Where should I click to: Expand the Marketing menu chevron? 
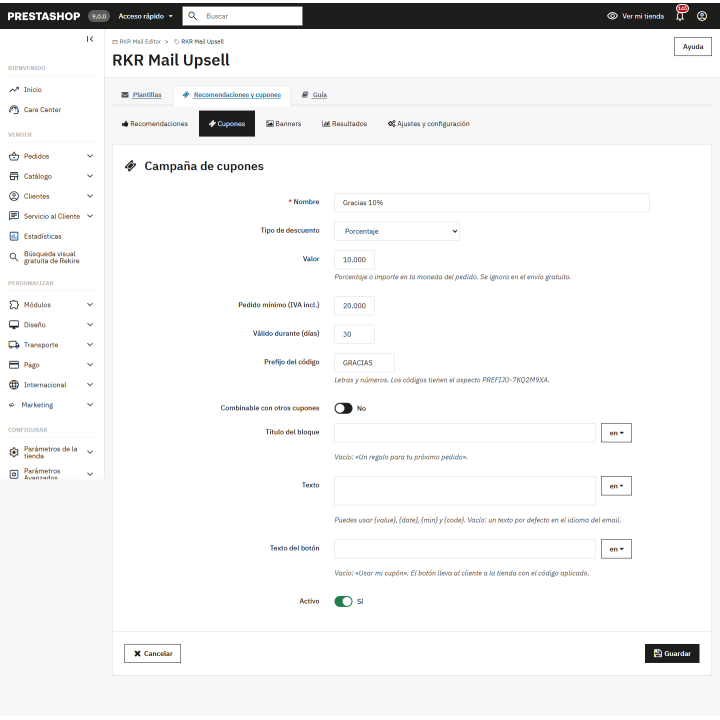click(x=90, y=405)
